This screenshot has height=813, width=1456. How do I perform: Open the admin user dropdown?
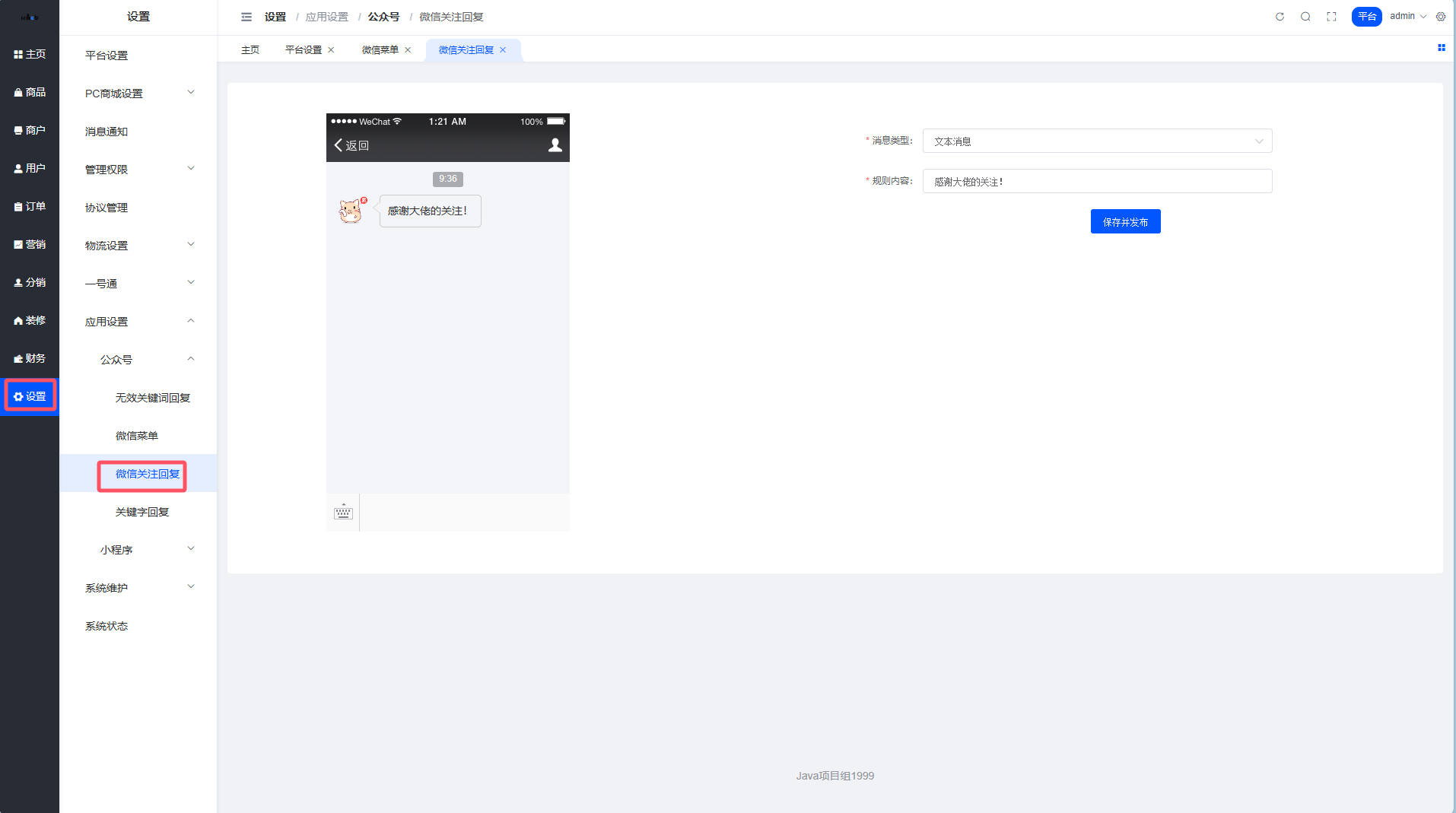[x=1407, y=16]
